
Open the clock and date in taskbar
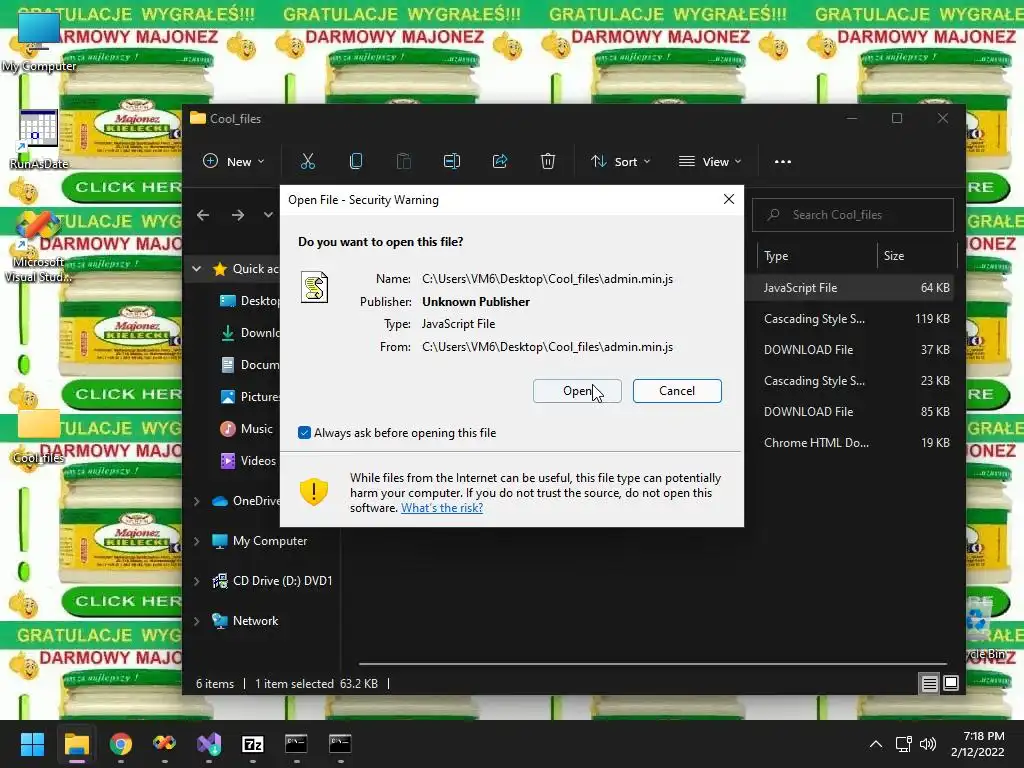pos(978,744)
